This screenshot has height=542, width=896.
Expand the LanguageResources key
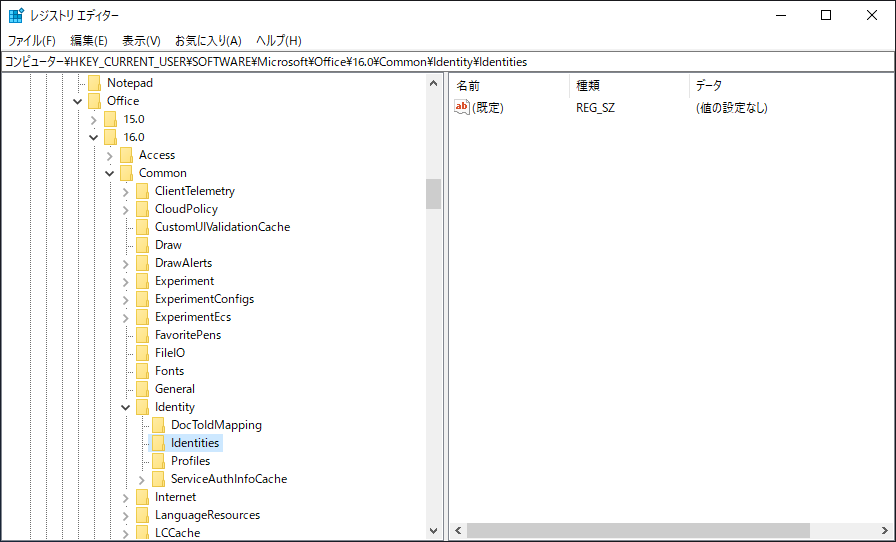pos(126,516)
